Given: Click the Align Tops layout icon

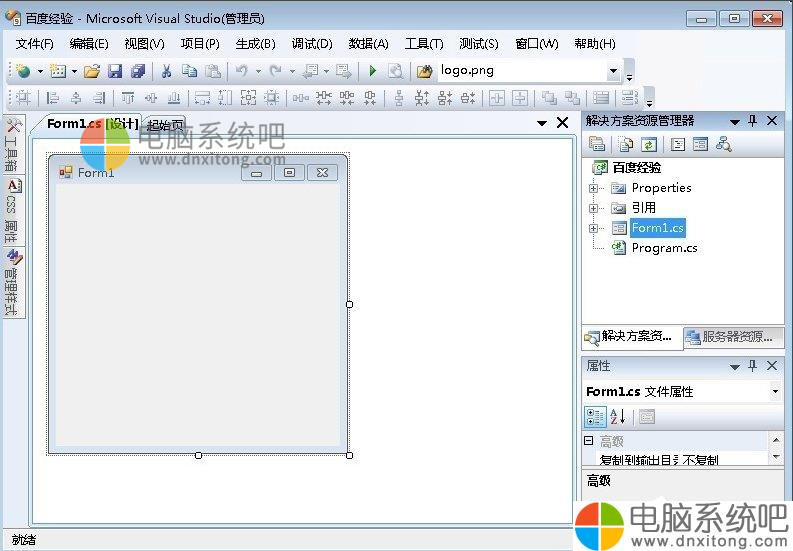Looking at the screenshot, I should (x=127, y=98).
